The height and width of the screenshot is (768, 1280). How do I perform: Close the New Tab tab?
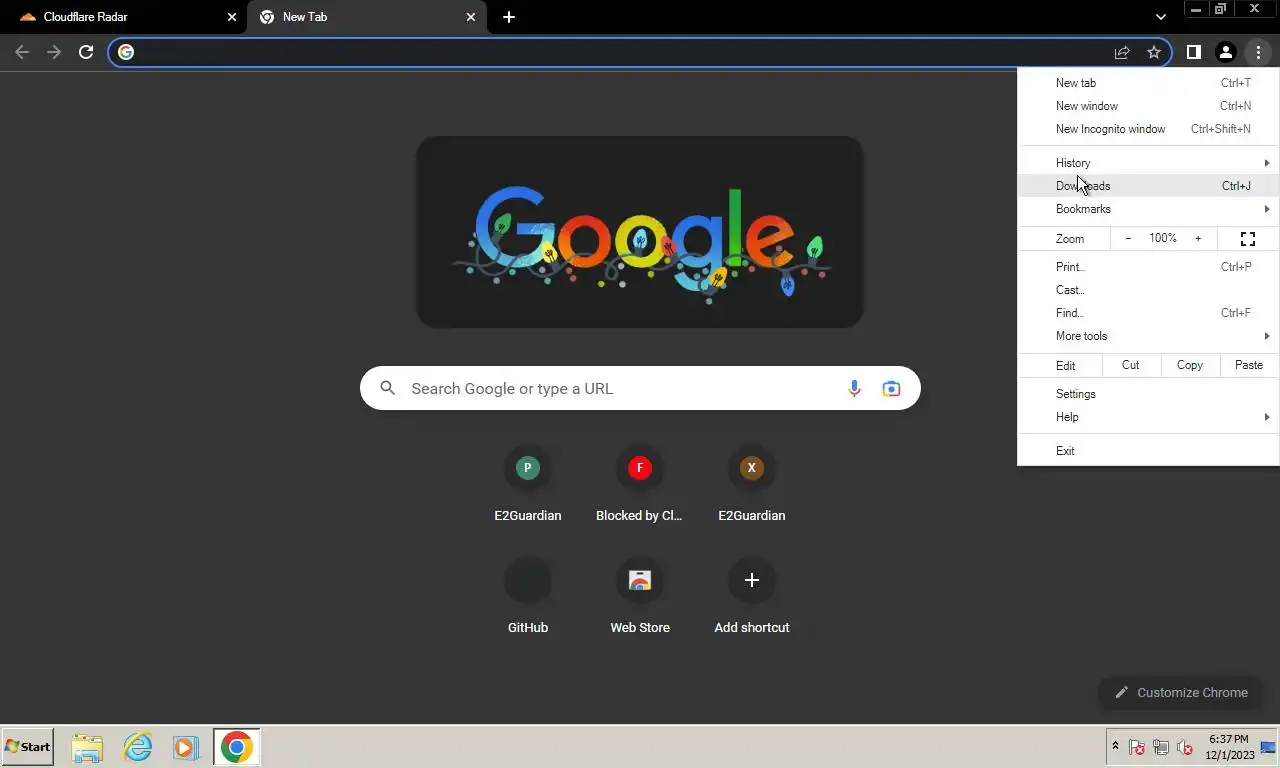471,17
